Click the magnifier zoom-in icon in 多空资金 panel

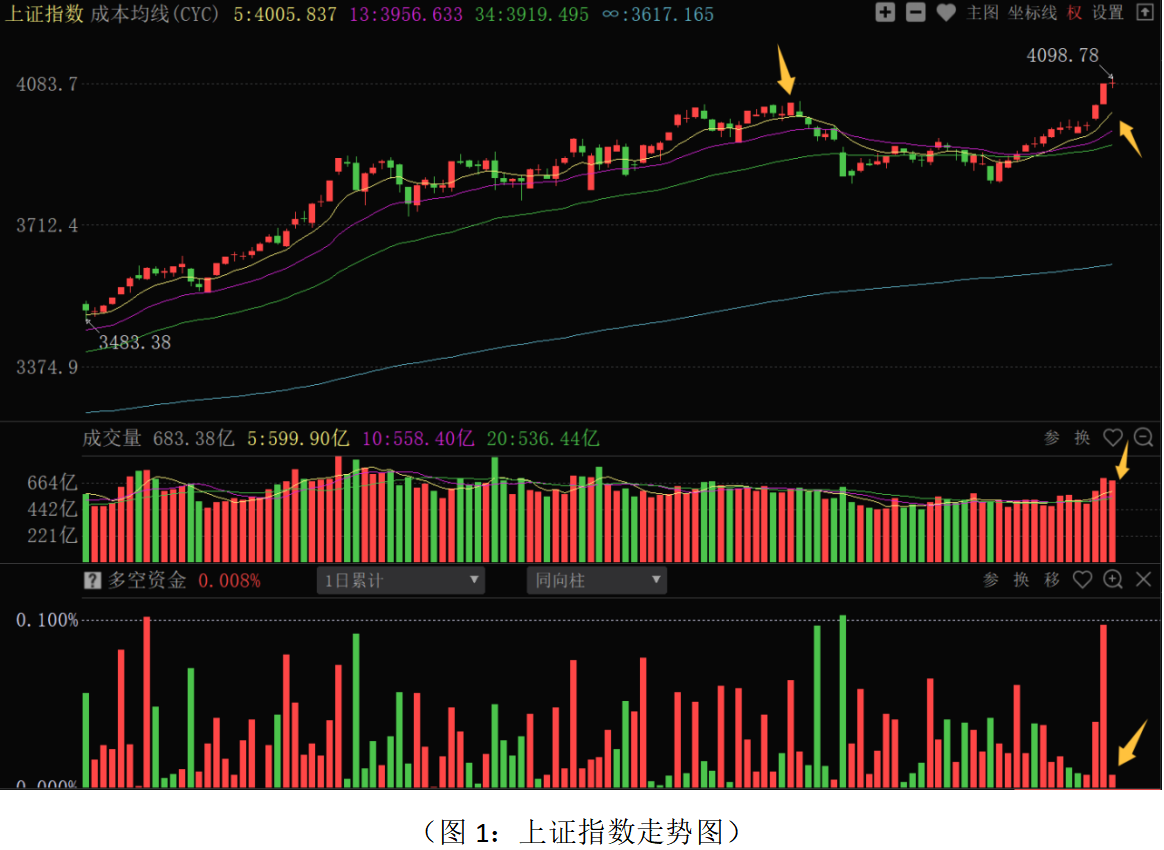(1113, 579)
